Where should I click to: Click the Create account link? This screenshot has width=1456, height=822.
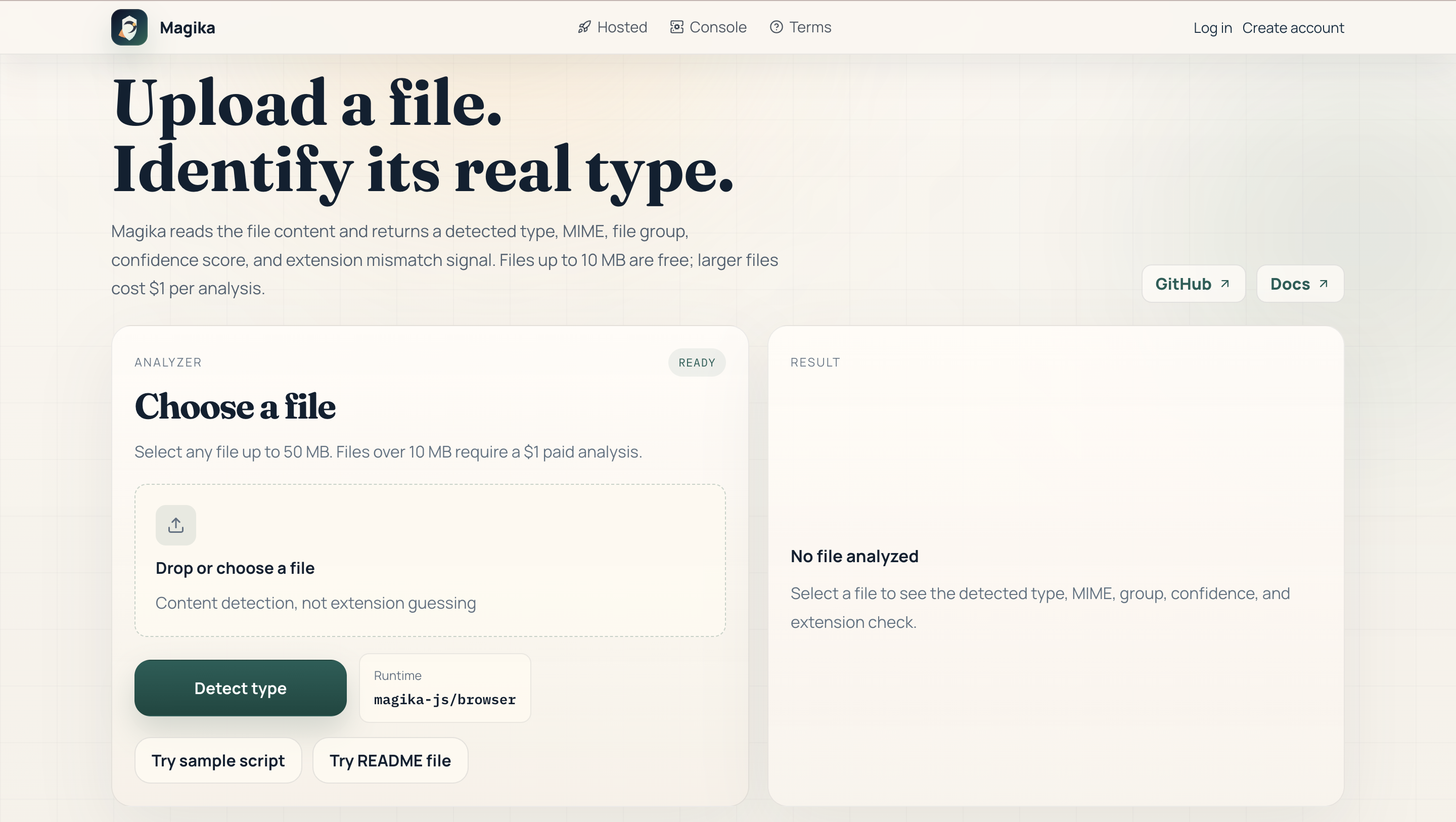pos(1293,28)
